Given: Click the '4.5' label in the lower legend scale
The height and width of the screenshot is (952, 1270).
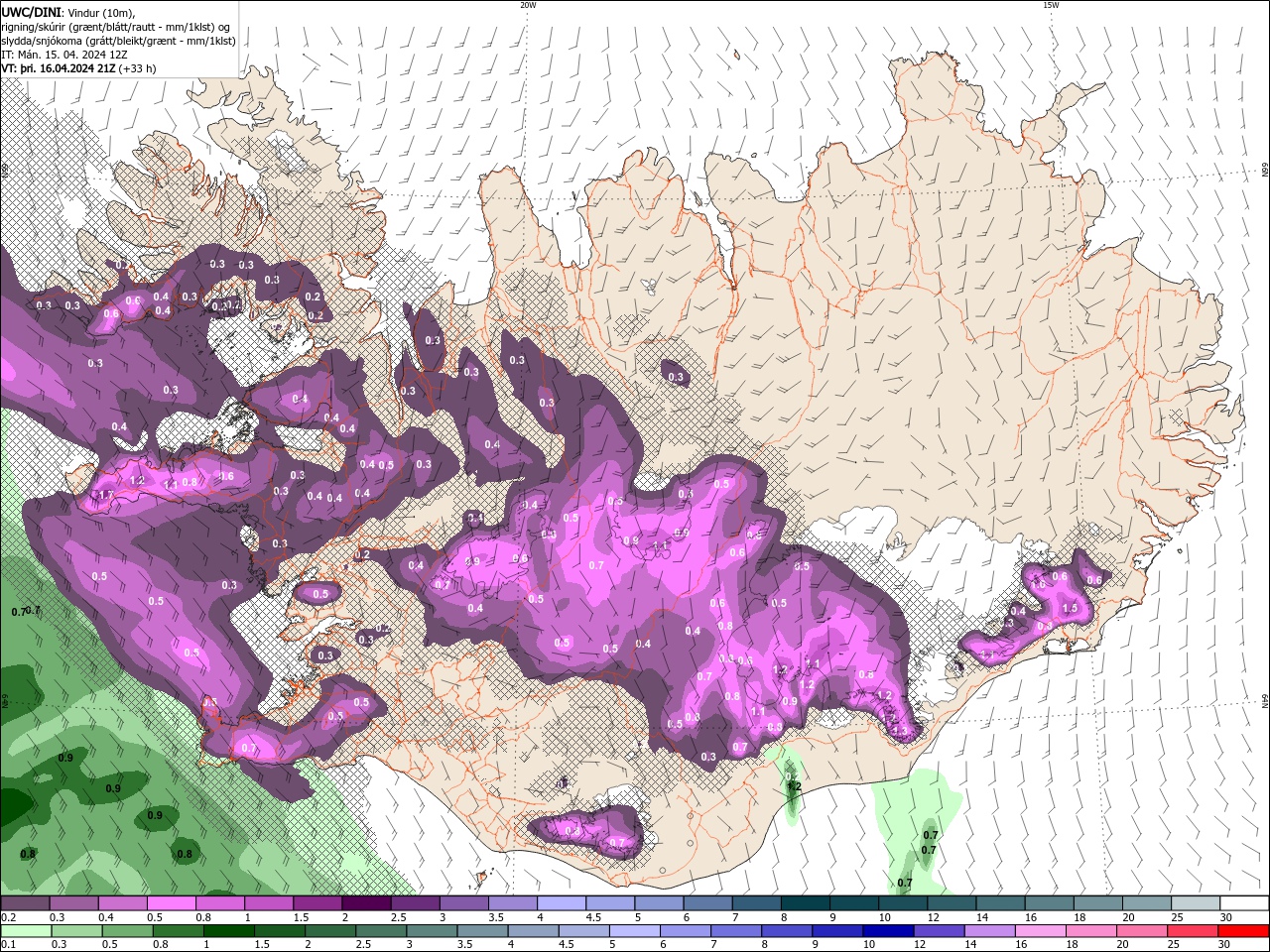Looking at the screenshot, I should pyautogui.click(x=567, y=945).
